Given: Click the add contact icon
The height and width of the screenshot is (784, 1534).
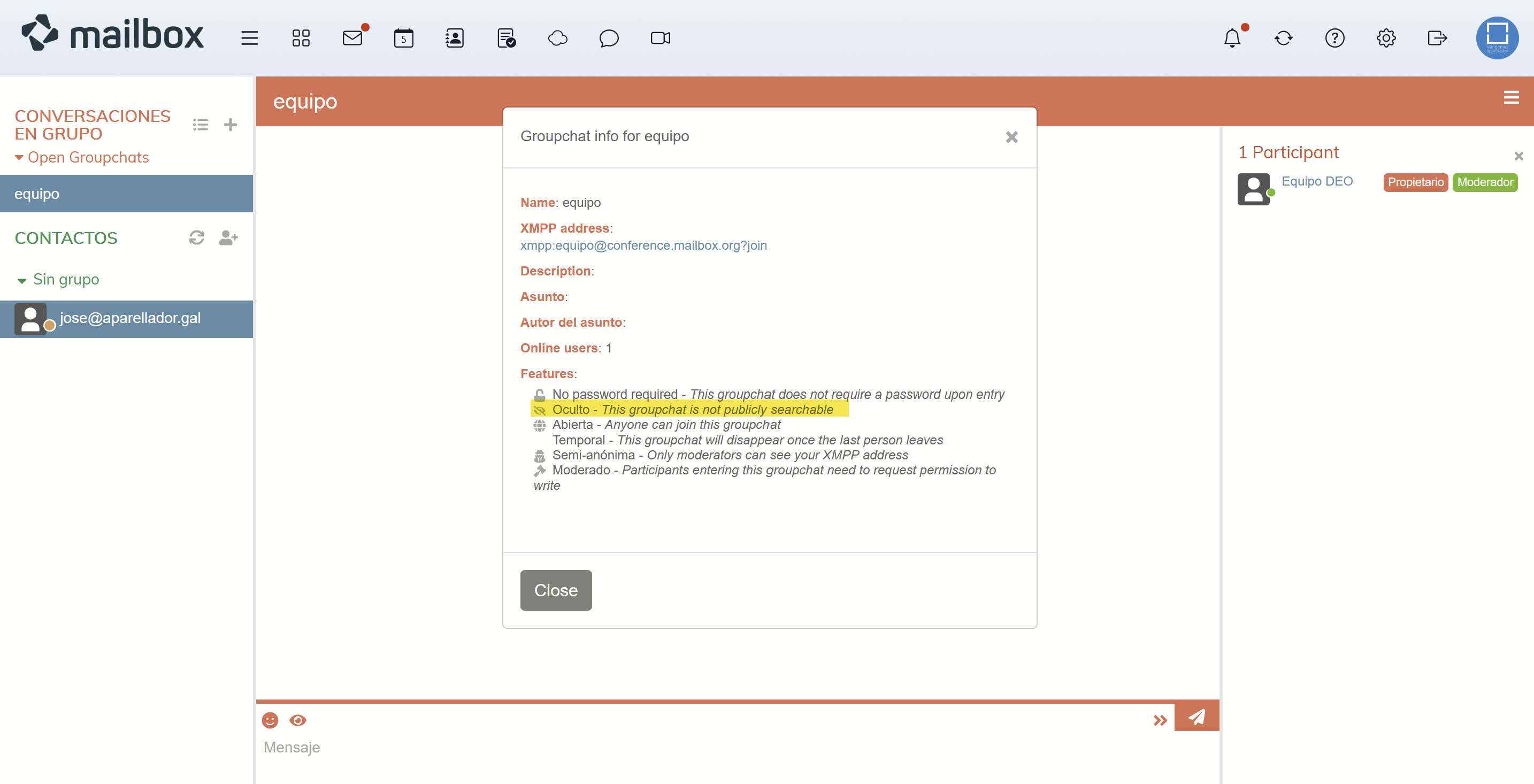Looking at the screenshot, I should 228,238.
